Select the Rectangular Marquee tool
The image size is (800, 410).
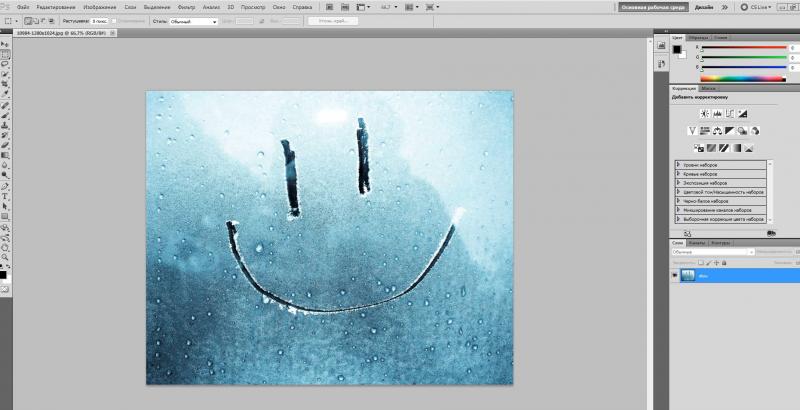[5, 54]
